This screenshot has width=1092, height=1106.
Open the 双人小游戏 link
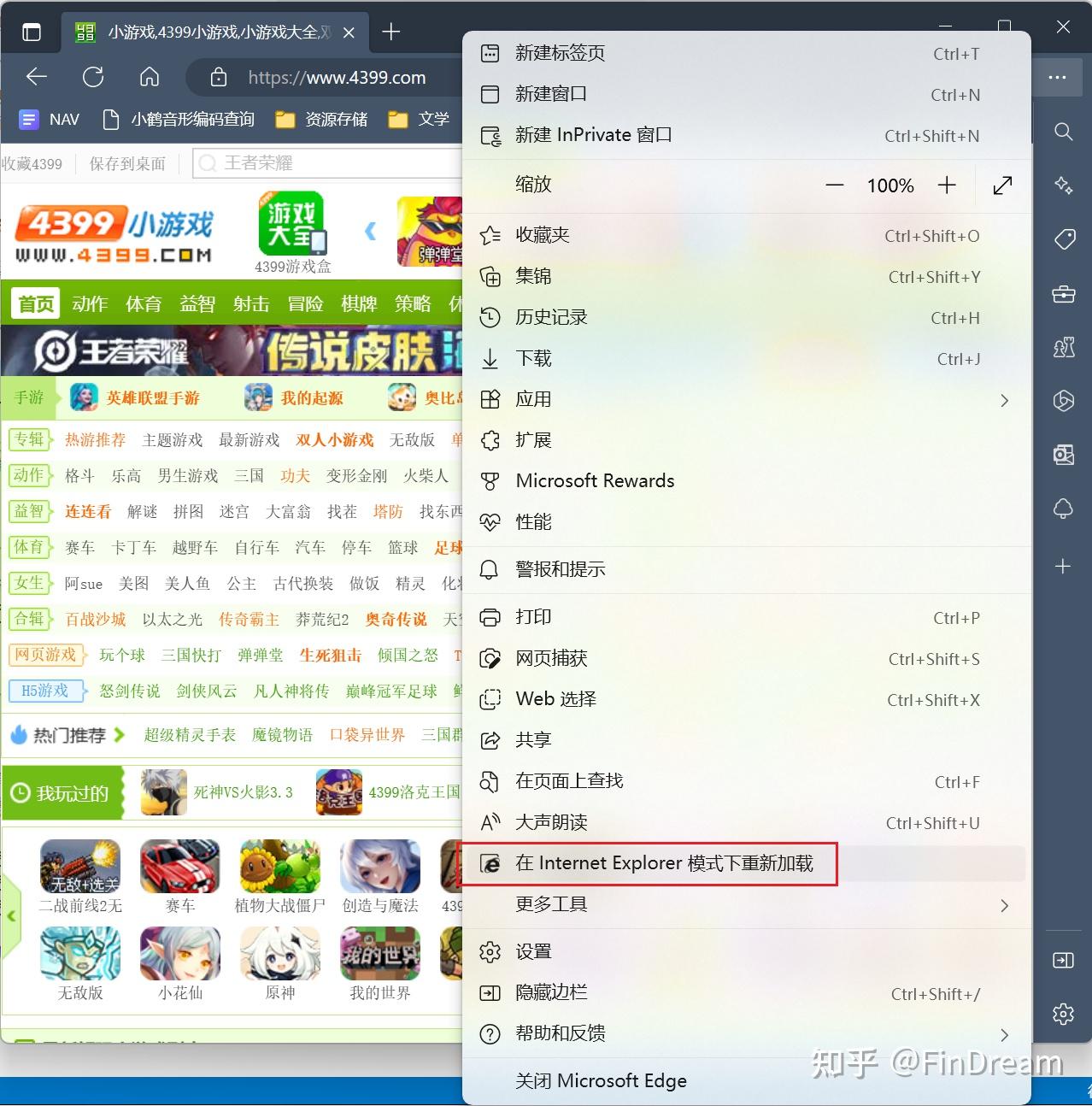(335, 440)
